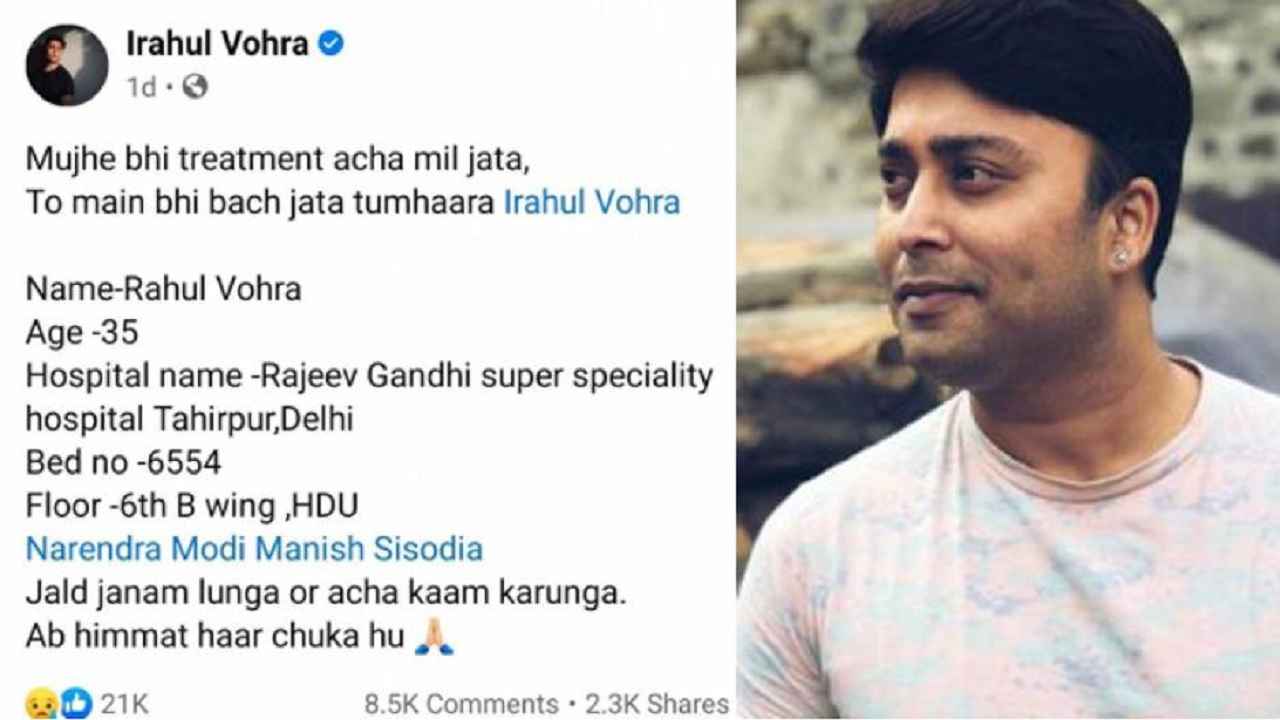This screenshot has height=720, width=1280.
Task: Open the Manish Sisodia tagged link
Action: click(369, 549)
